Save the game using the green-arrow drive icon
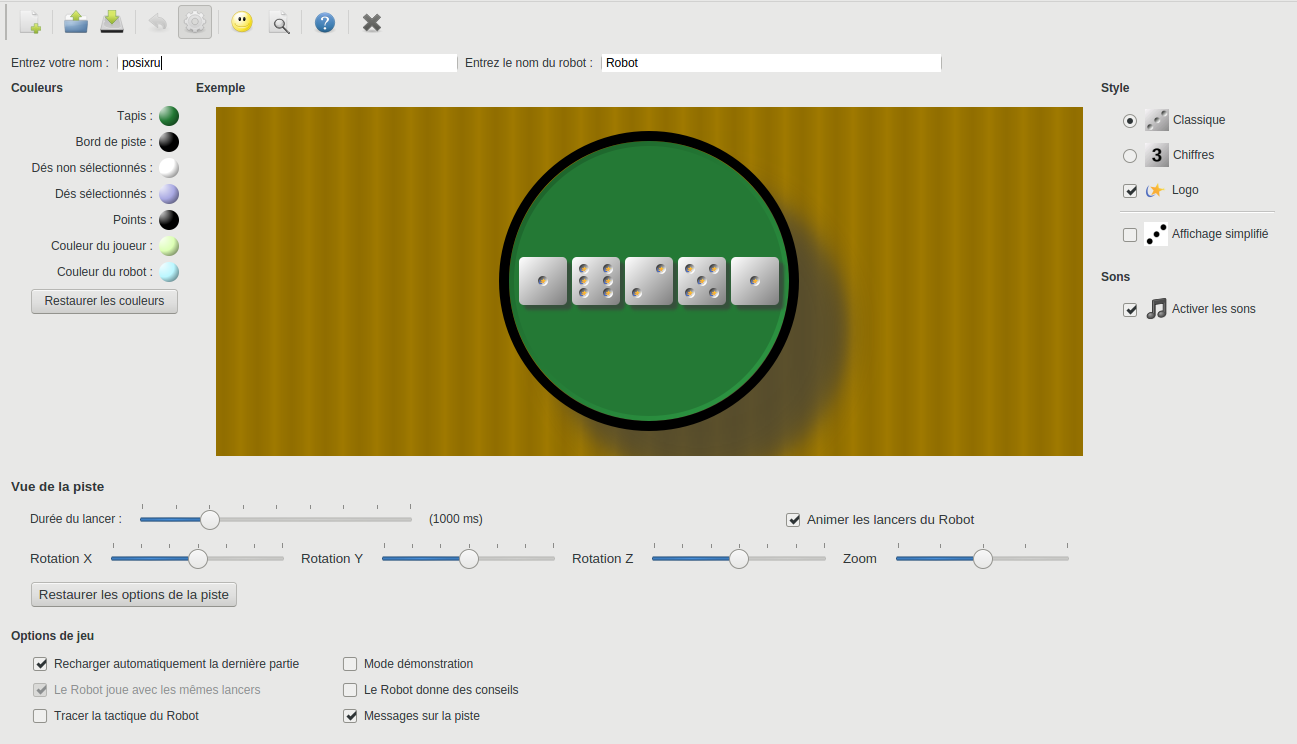 coord(113,22)
